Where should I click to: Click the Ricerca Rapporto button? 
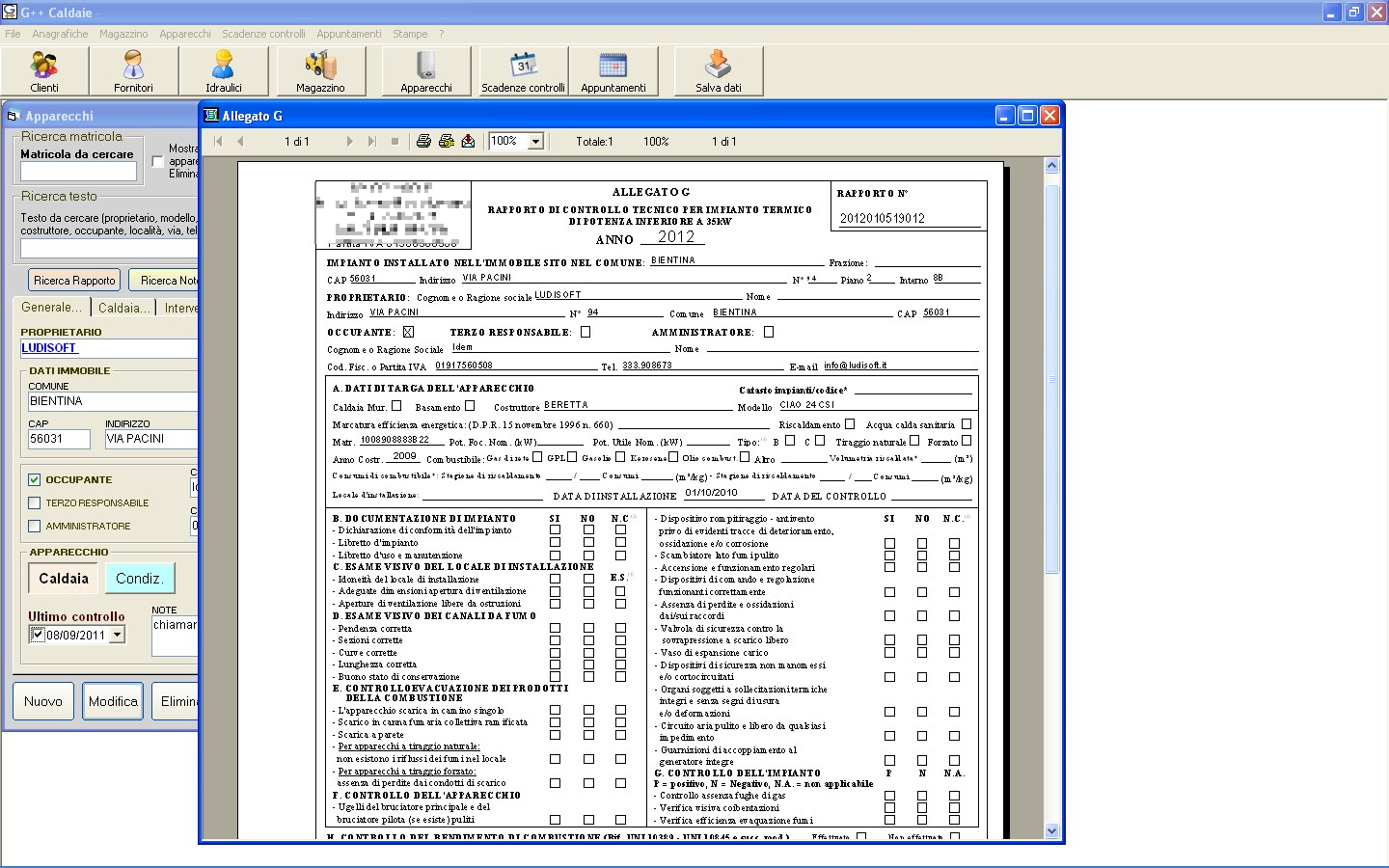(x=74, y=280)
